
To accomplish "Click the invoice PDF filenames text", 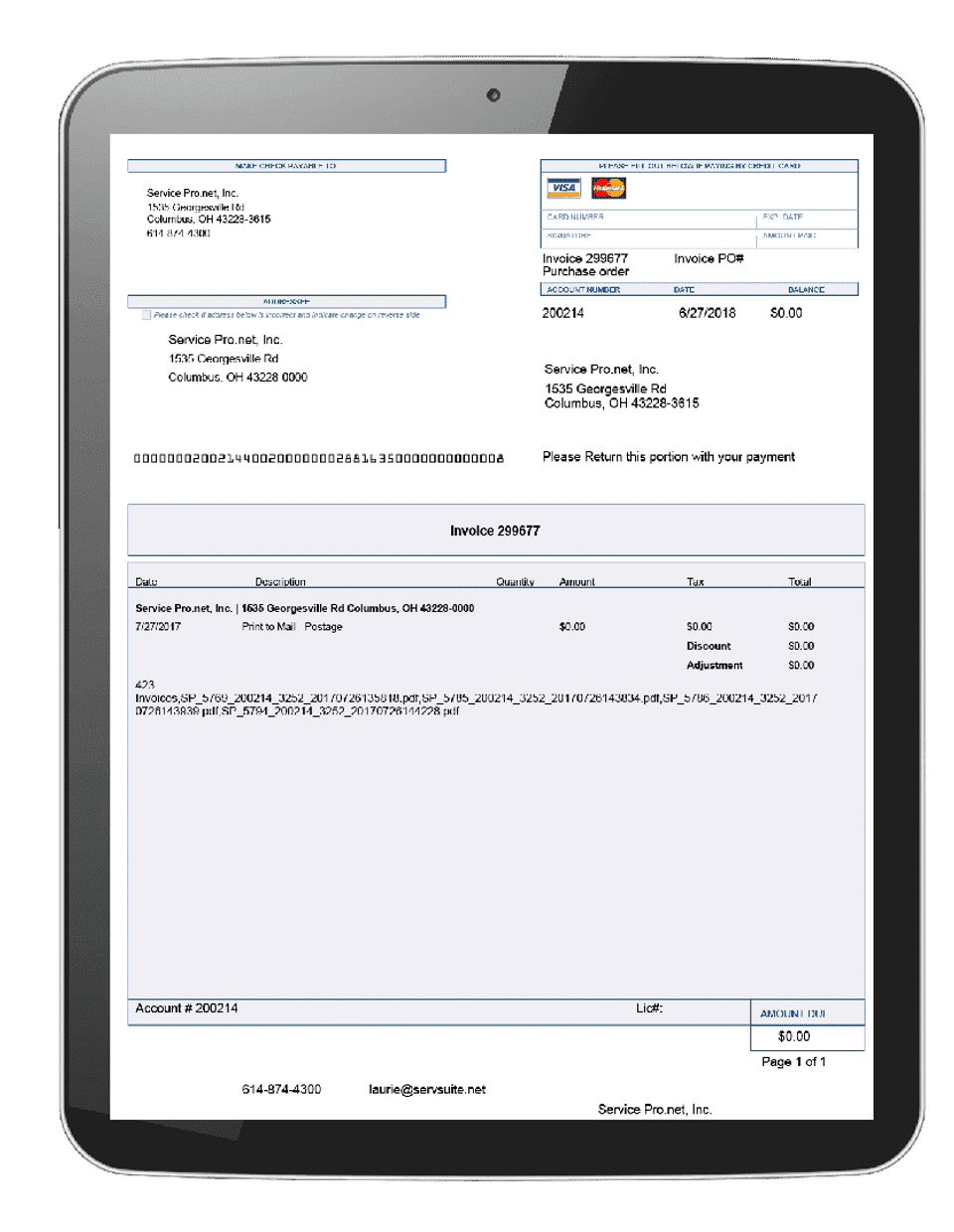I will point(476,704).
